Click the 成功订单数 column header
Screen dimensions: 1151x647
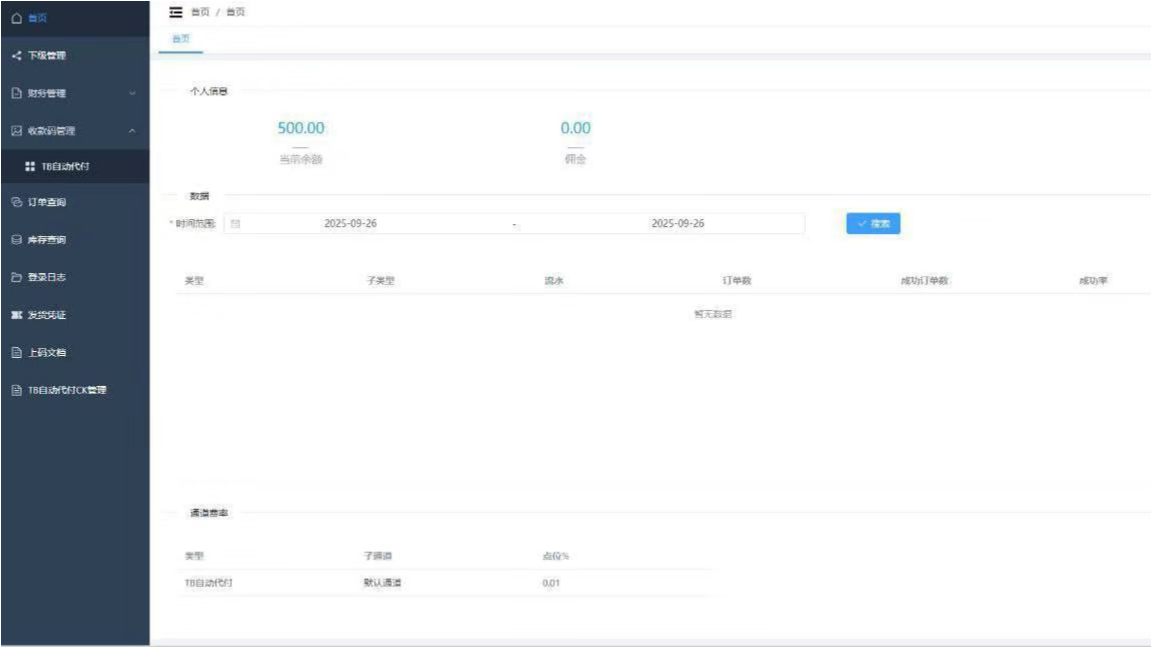pos(924,281)
